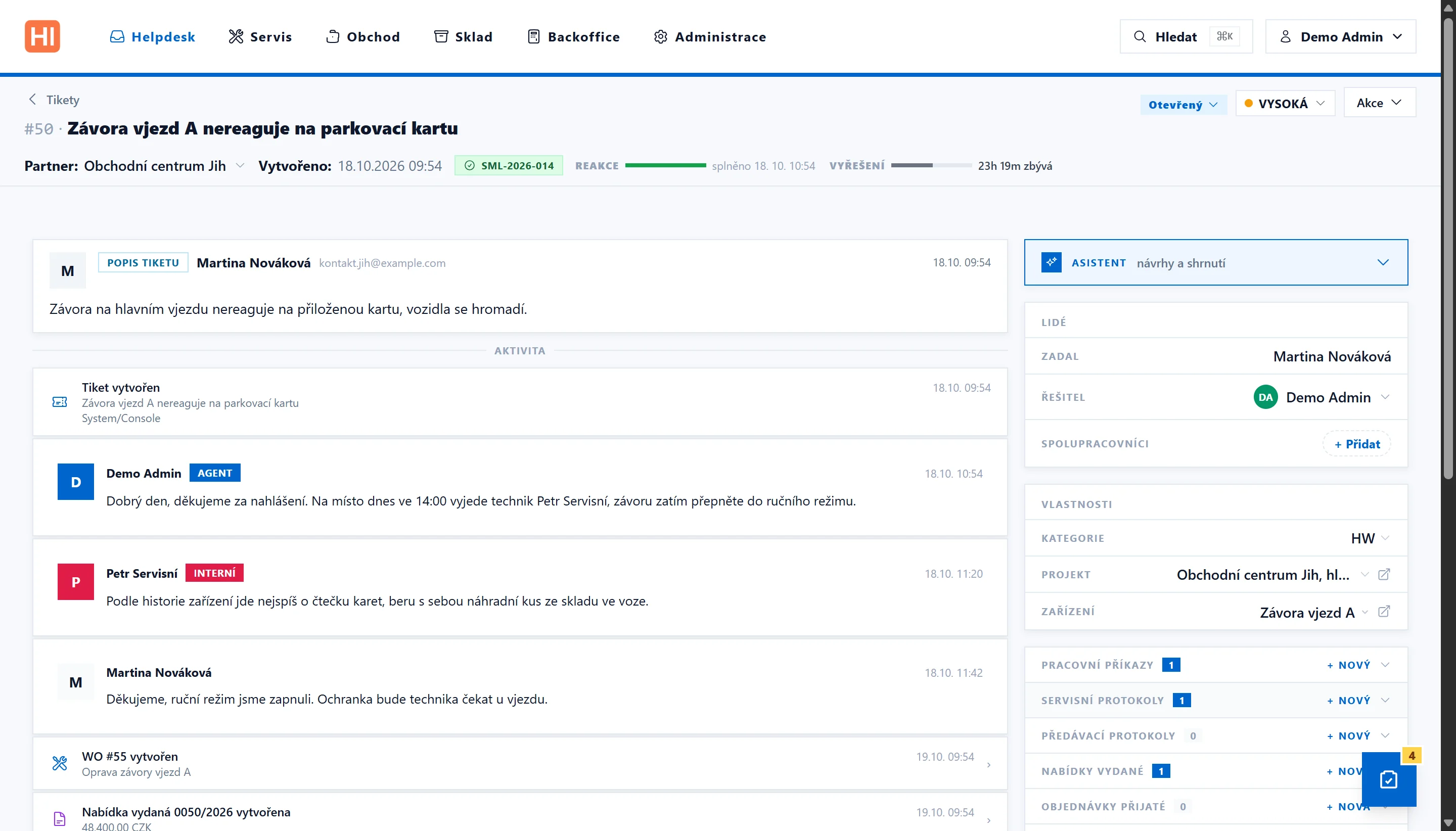Screen dimensions: 1456x831
Task: Click the user icon beside Demo Admin
Action: (x=1285, y=36)
